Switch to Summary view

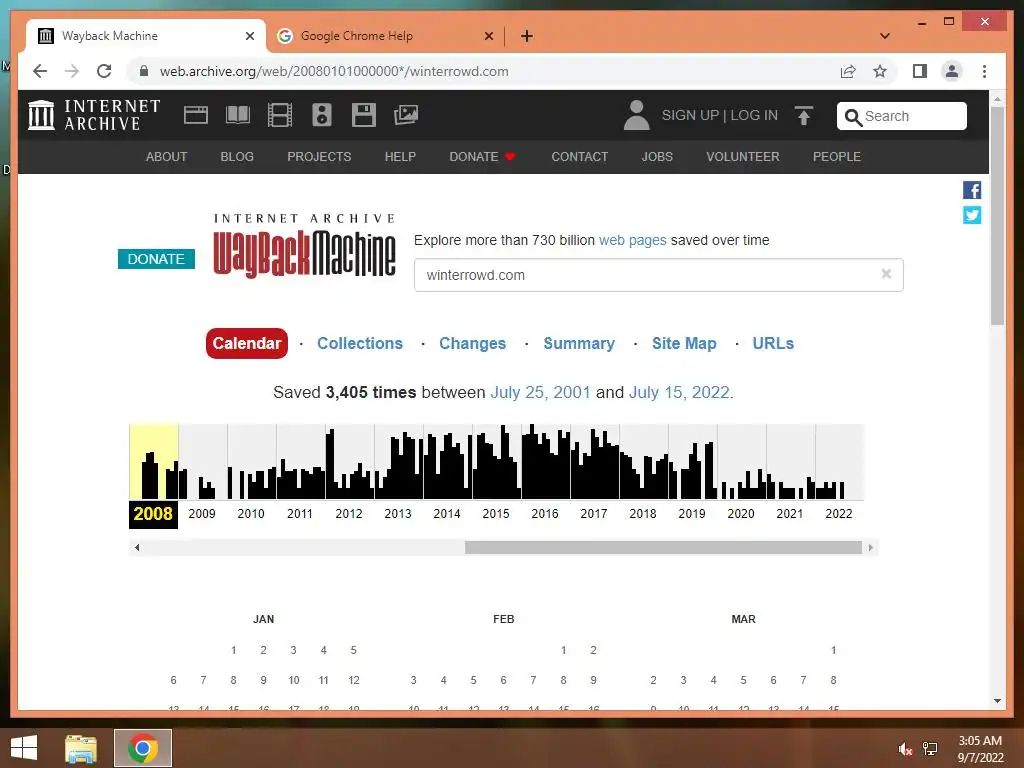(579, 344)
